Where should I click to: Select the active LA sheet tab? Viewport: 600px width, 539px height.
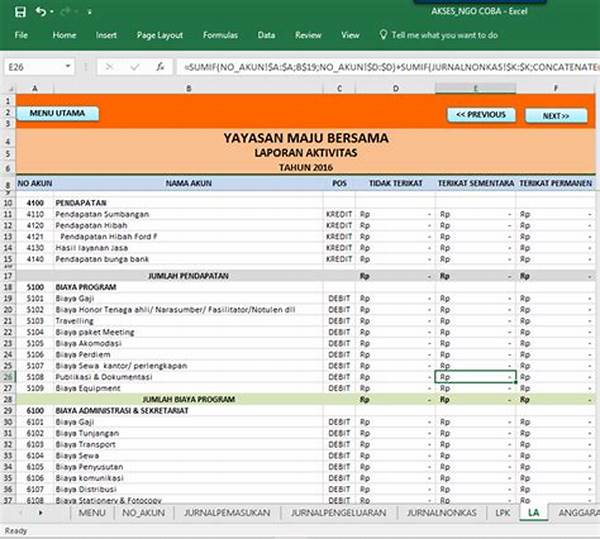[x=533, y=513]
